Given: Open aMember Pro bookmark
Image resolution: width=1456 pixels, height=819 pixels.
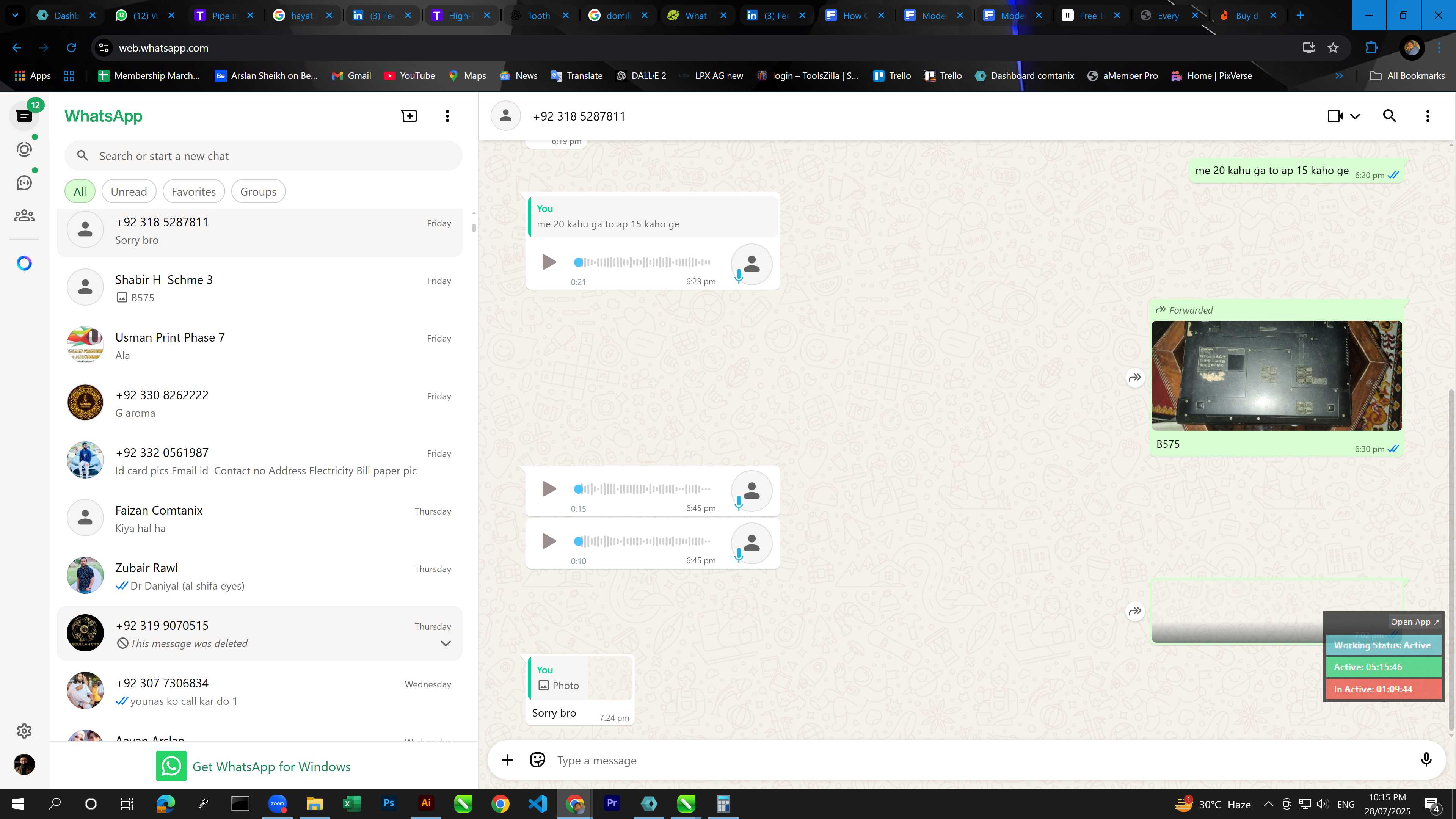Looking at the screenshot, I should tap(1122, 76).
